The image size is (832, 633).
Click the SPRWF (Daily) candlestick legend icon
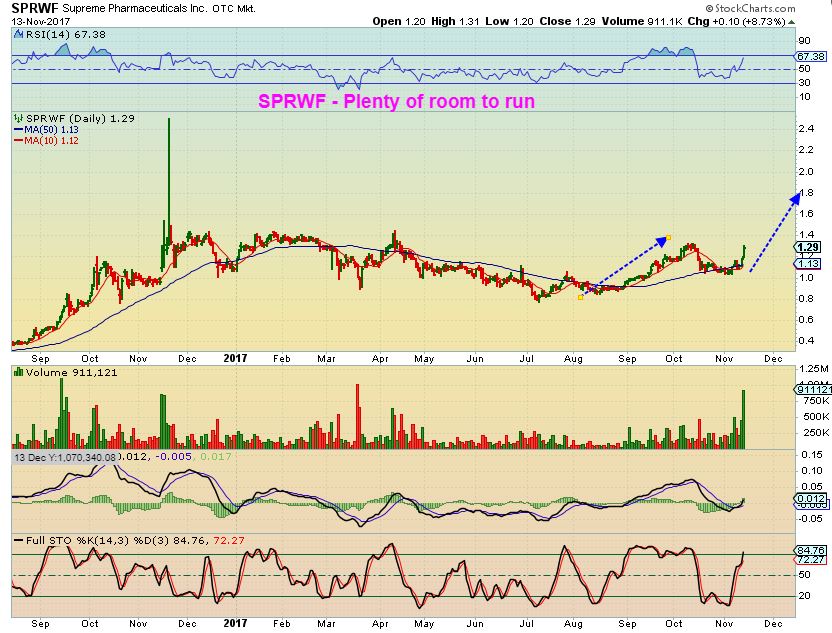pos(19,118)
